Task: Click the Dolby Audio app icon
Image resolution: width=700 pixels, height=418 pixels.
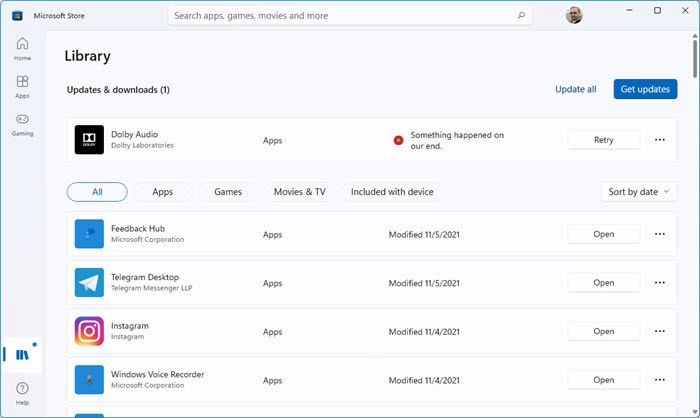Action: click(x=89, y=140)
